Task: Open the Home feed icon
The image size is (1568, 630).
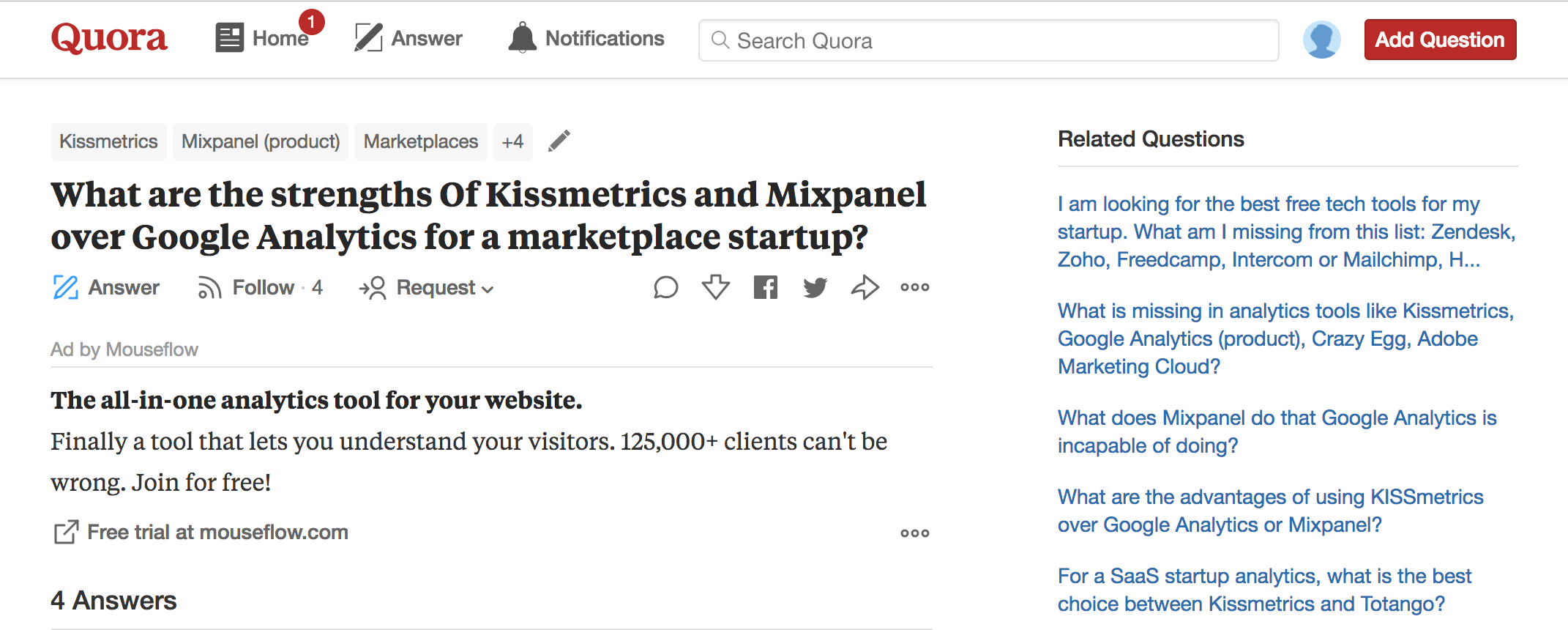Action: [229, 38]
